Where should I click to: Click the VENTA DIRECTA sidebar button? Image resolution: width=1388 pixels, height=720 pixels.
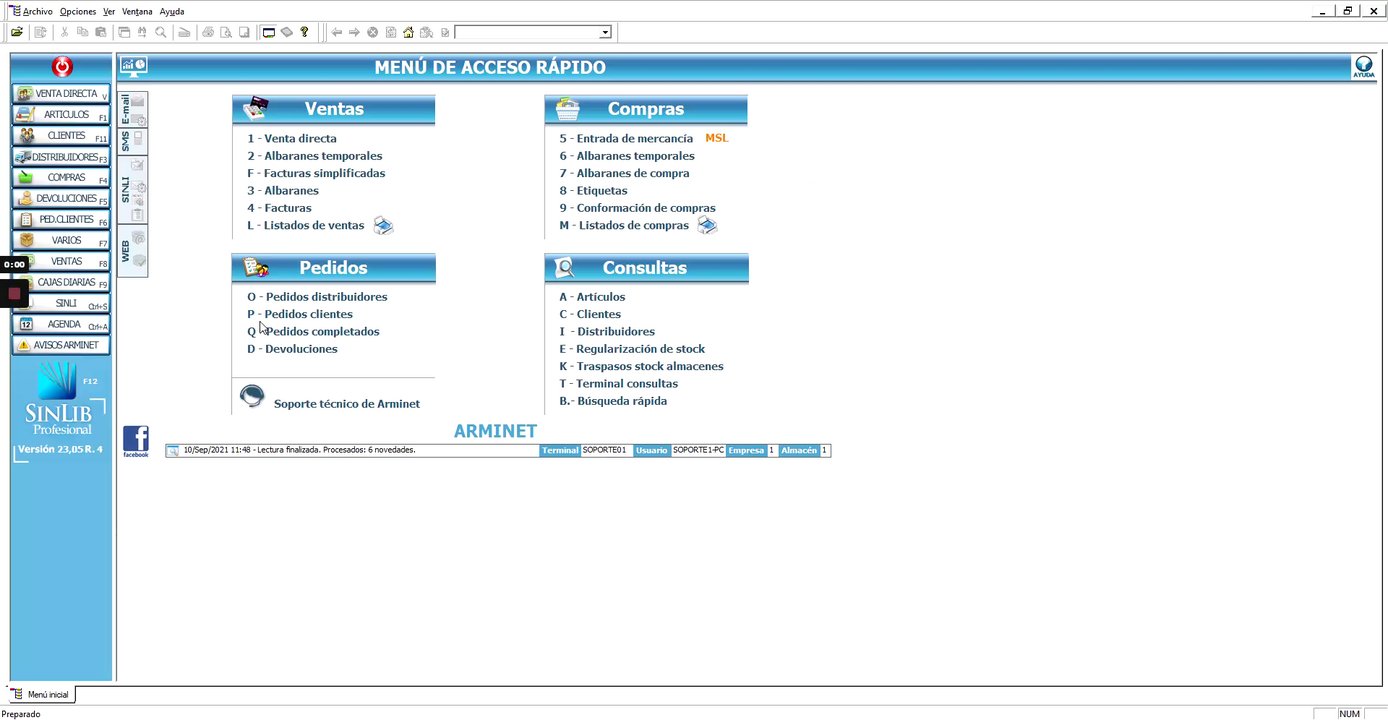62,93
